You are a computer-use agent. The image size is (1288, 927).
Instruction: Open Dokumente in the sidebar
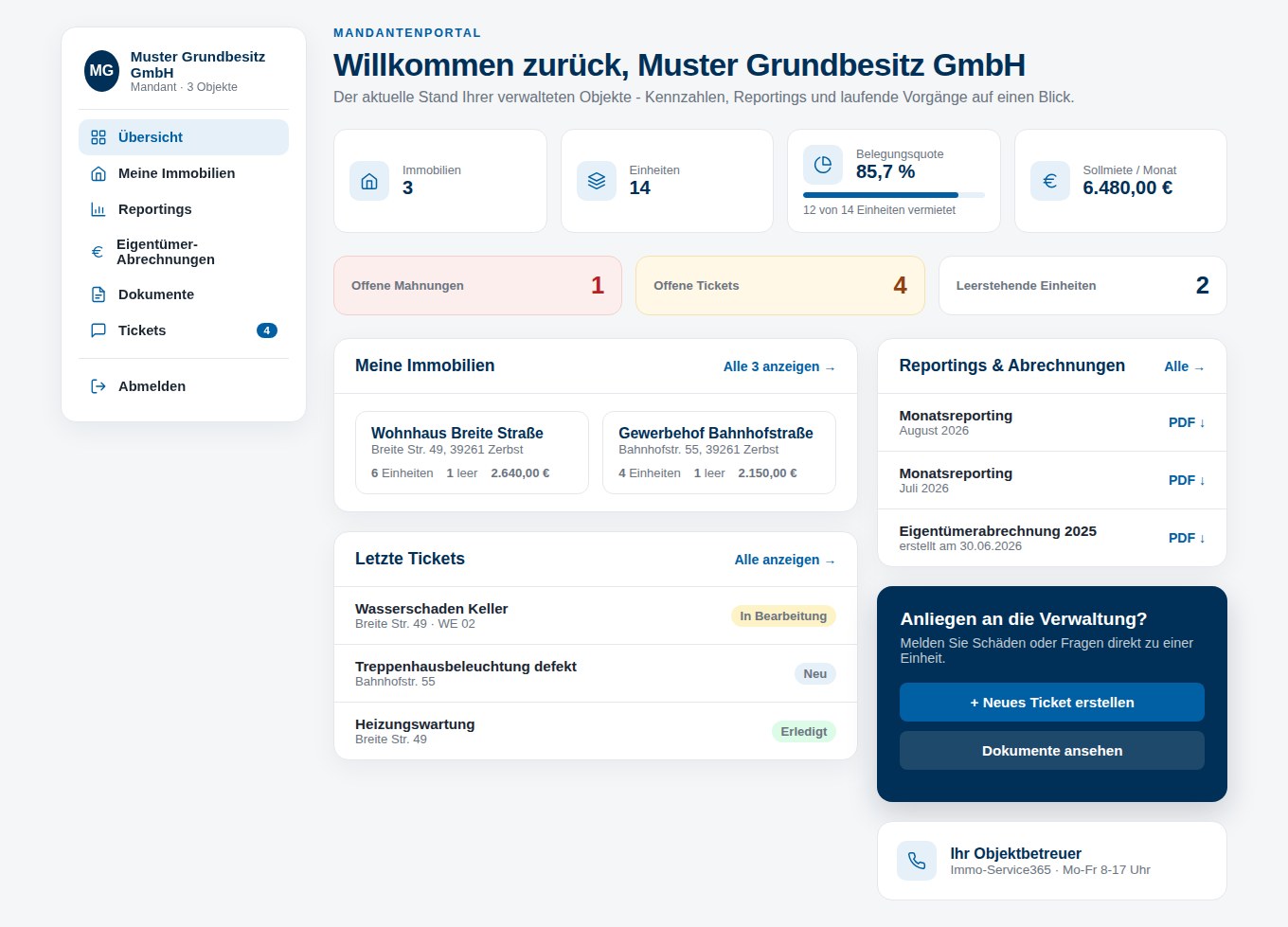tap(184, 294)
